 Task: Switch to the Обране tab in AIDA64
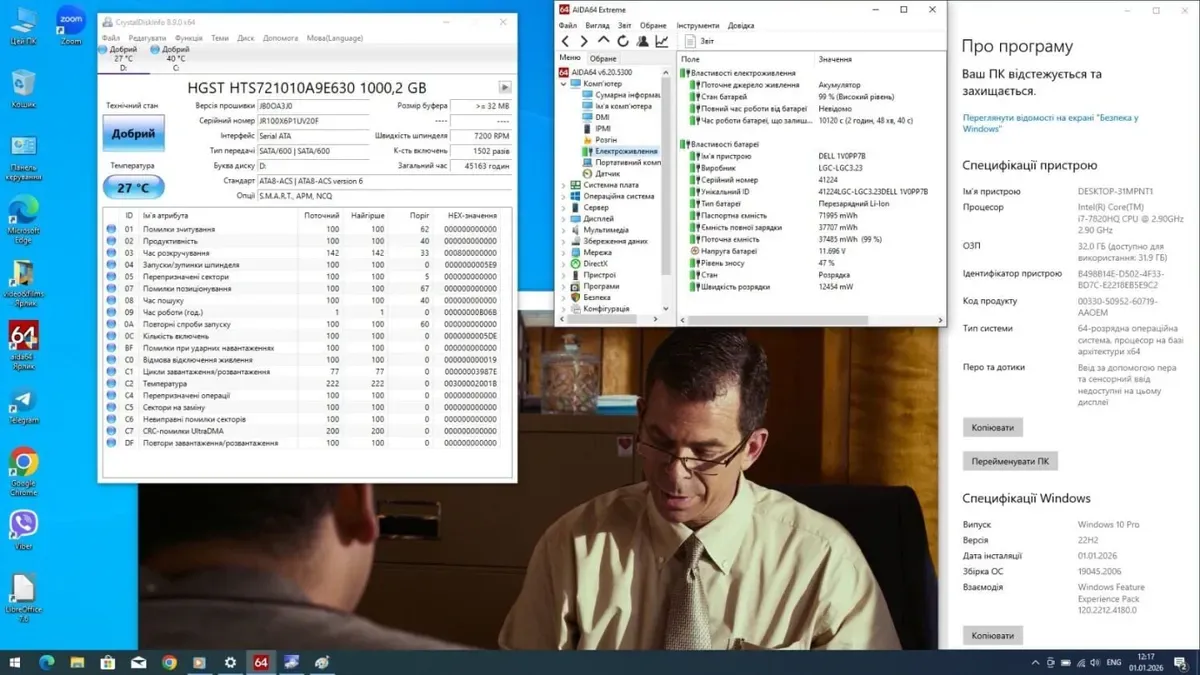click(x=603, y=59)
